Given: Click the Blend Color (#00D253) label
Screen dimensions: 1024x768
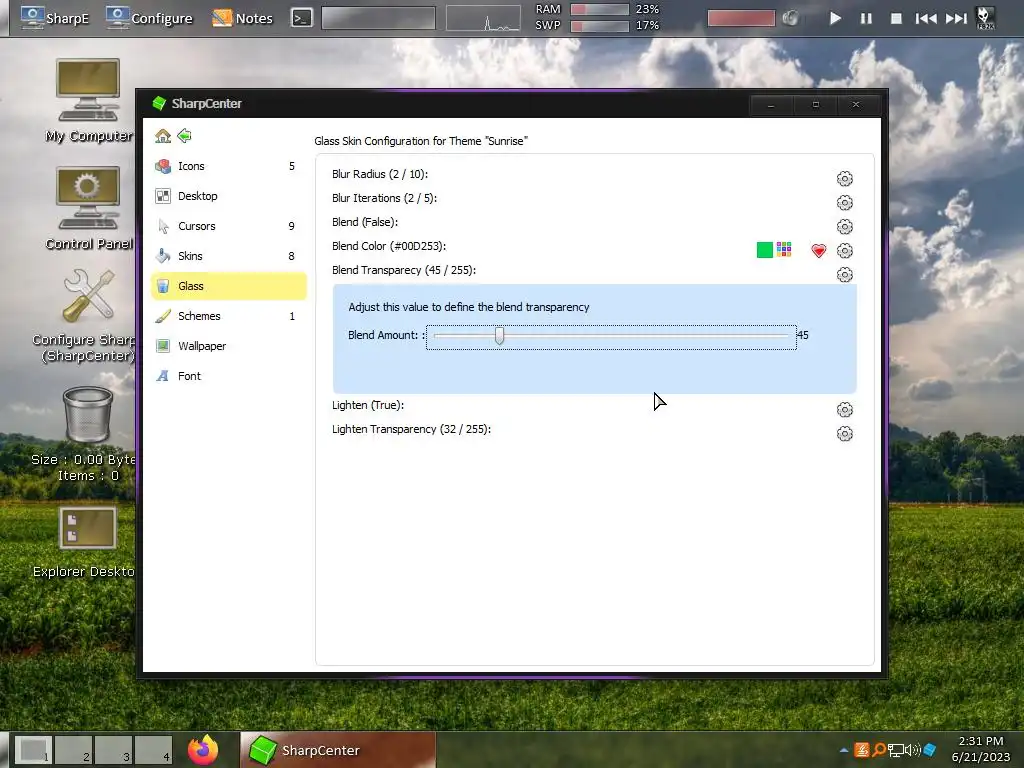Looking at the screenshot, I should point(389,246).
